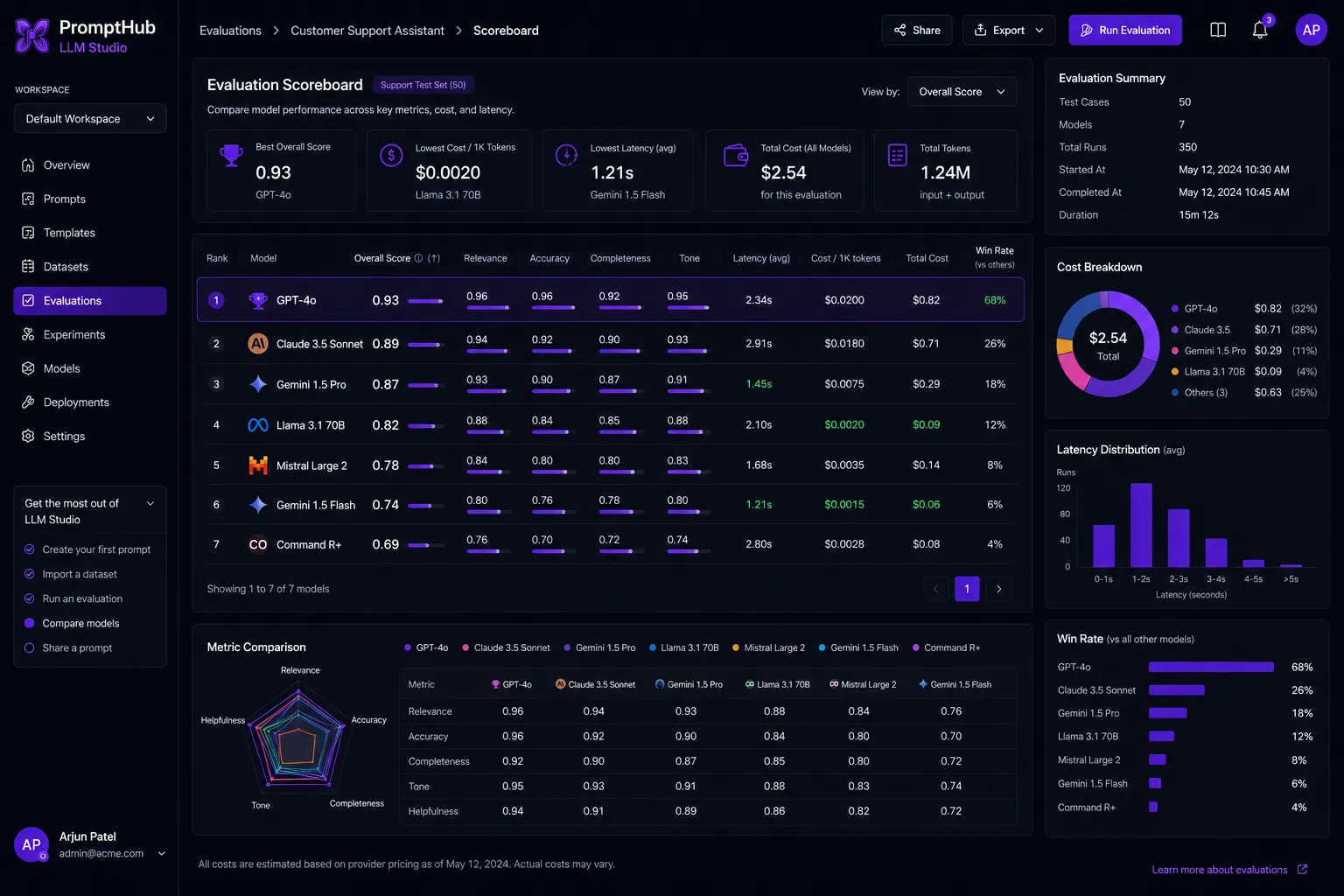Open Learn more about evaluations link
Image resolution: width=1344 pixels, height=896 pixels.
click(1219, 870)
